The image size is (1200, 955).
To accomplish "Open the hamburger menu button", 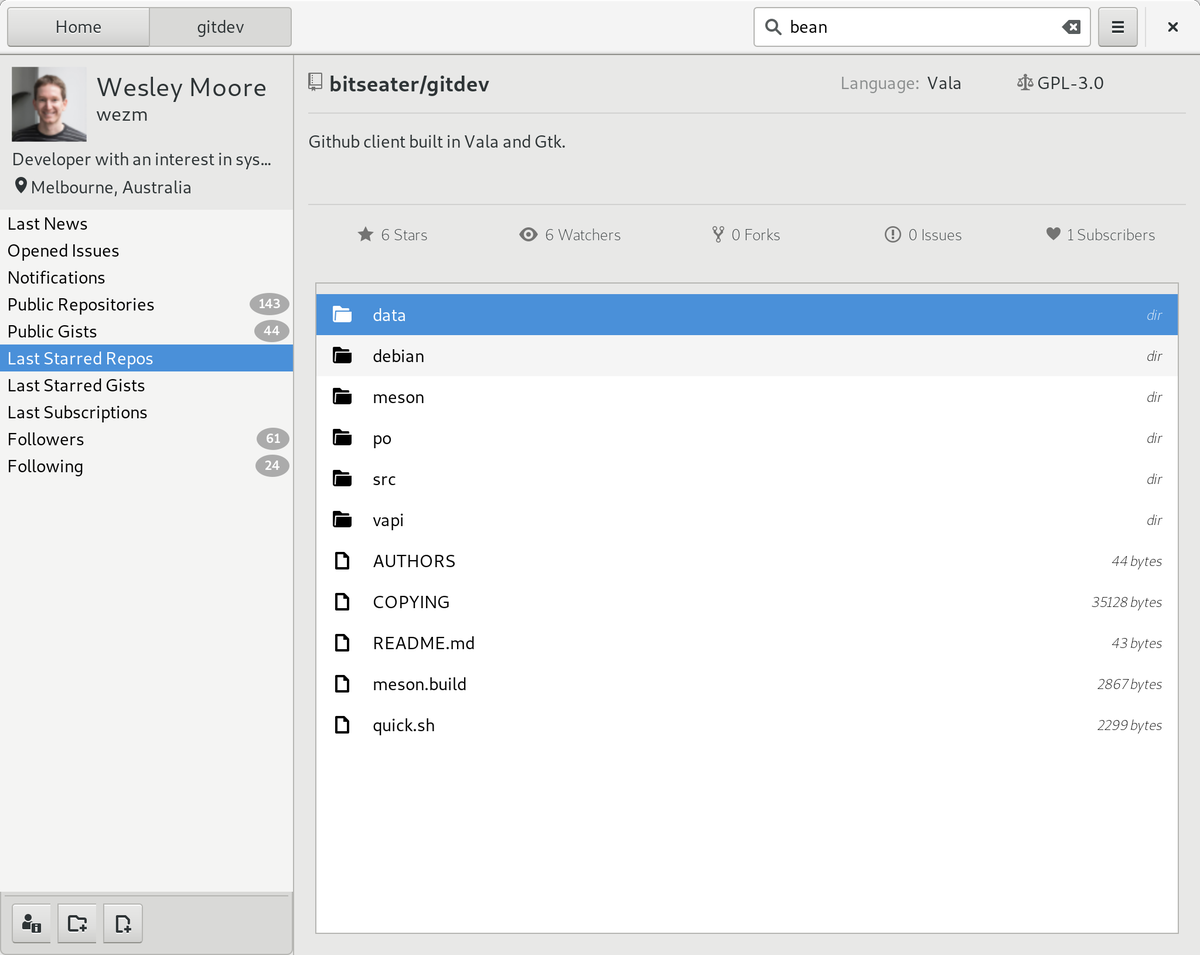I will point(1118,27).
